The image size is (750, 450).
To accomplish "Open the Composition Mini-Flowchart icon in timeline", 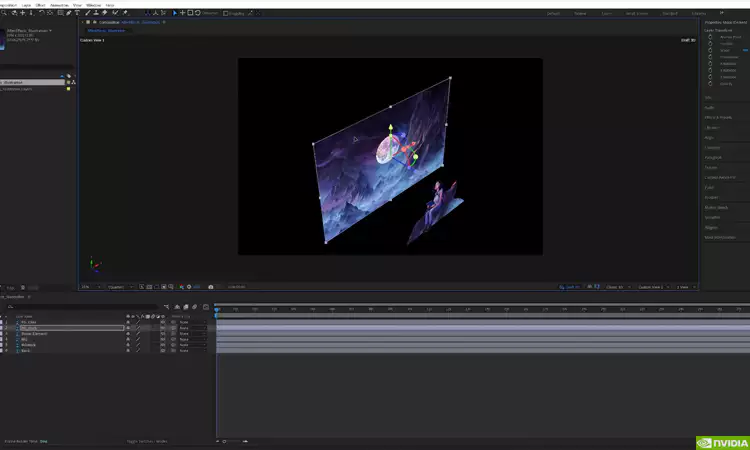I will tap(166, 307).
